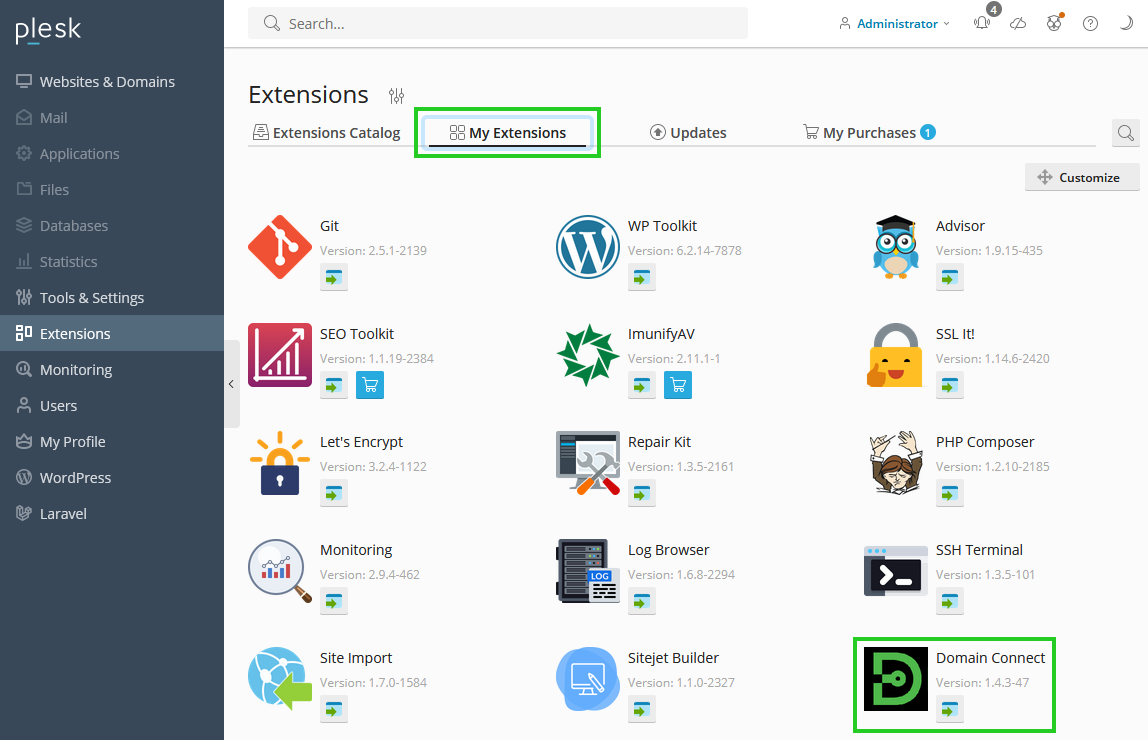Collapse the left sidebar with the chevron
The height and width of the screenshot is (740, 1148).
231,383
